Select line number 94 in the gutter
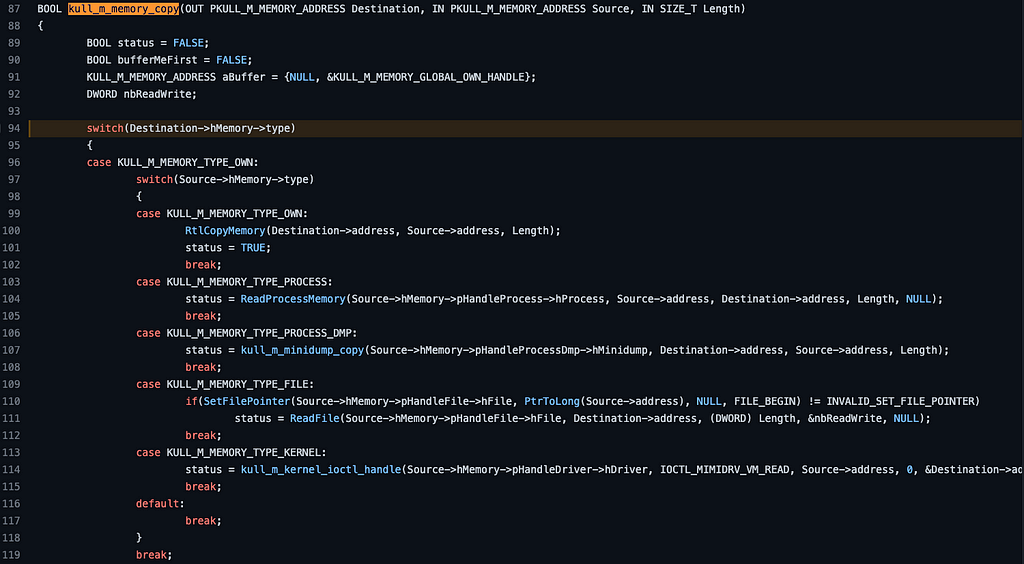Viewport: 1024px width, 564px height. (14, 128)
